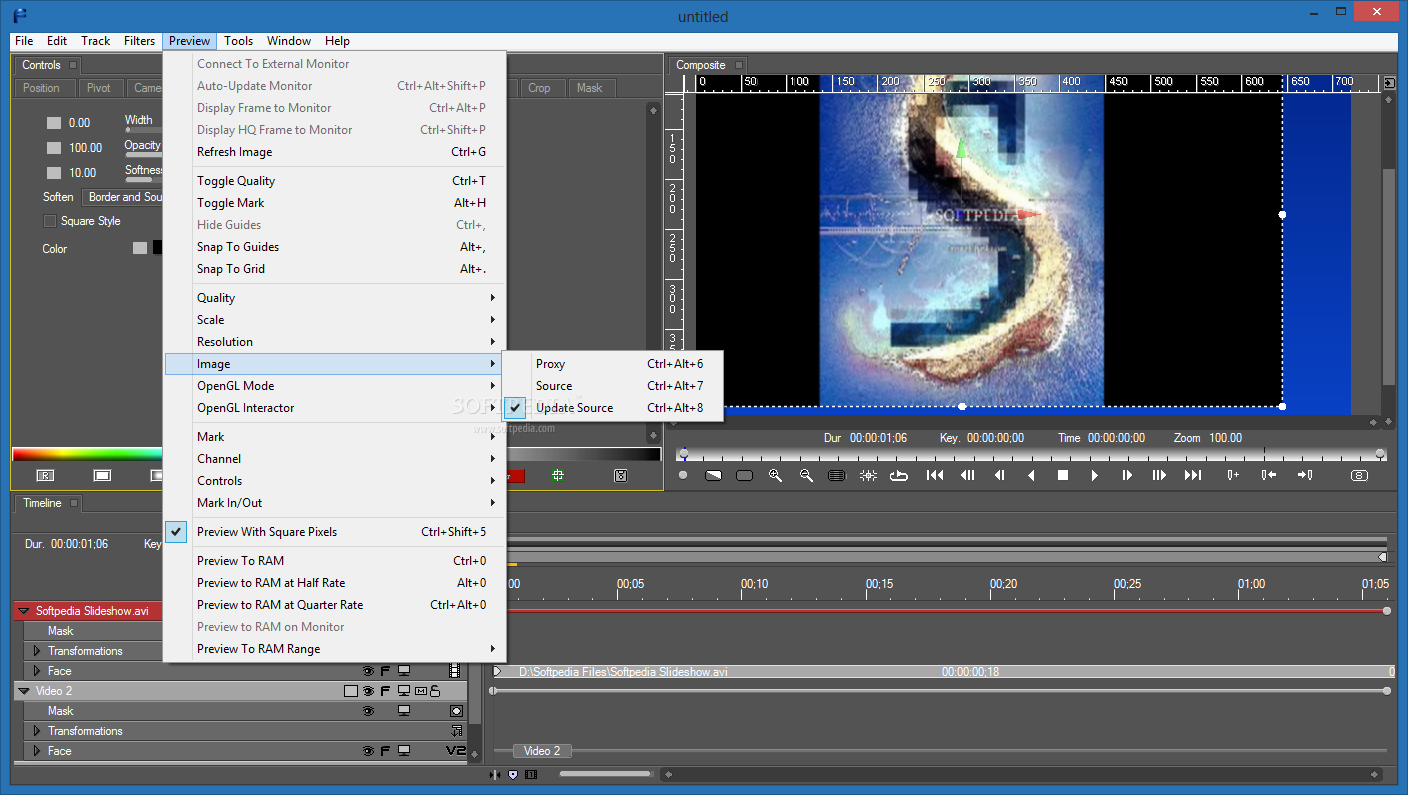Zoom in on the Composite preview

tap(775, 476)
